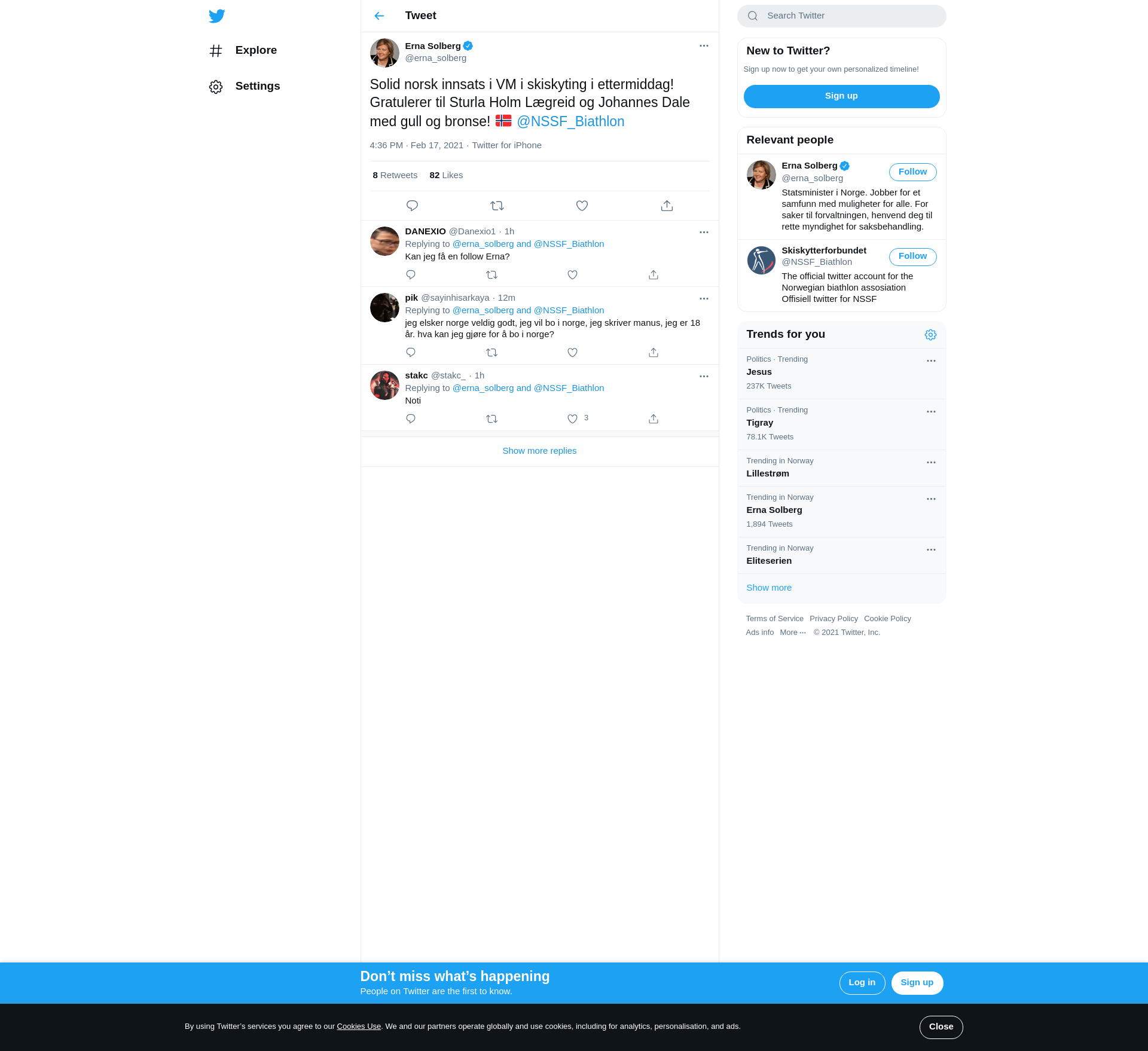The width and height of the screenshot is (1148, 1051).
Task: Click Show more replies
Action: point(539,451)
